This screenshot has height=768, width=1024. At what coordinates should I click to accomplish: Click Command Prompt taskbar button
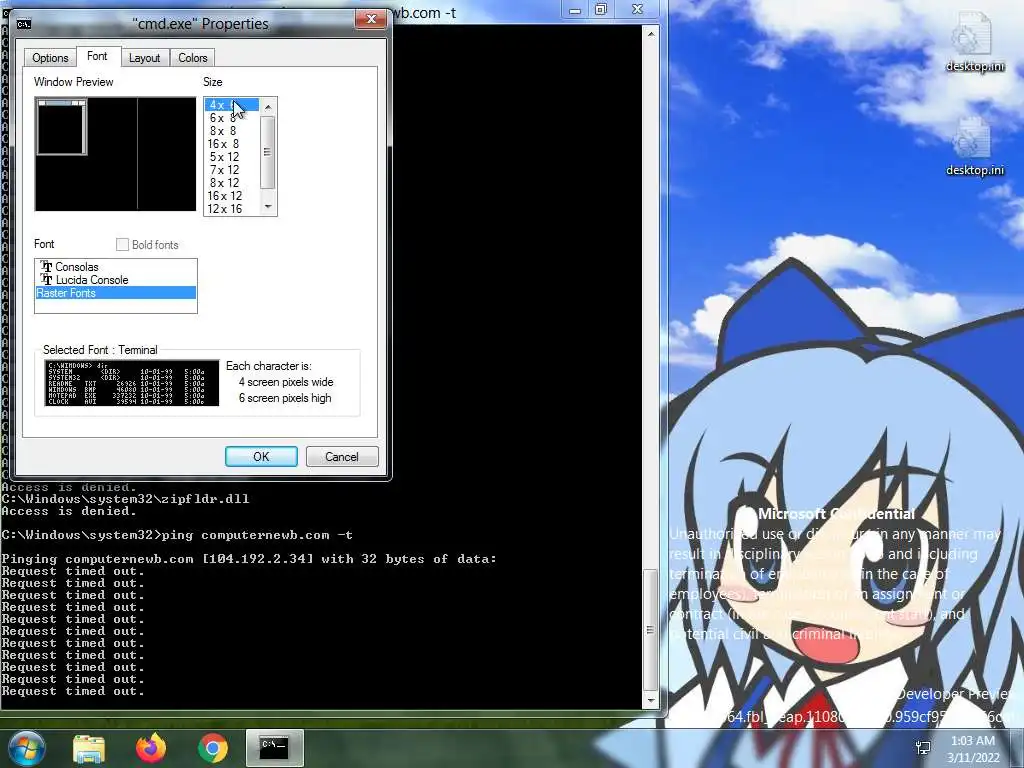tap(274, 748)
